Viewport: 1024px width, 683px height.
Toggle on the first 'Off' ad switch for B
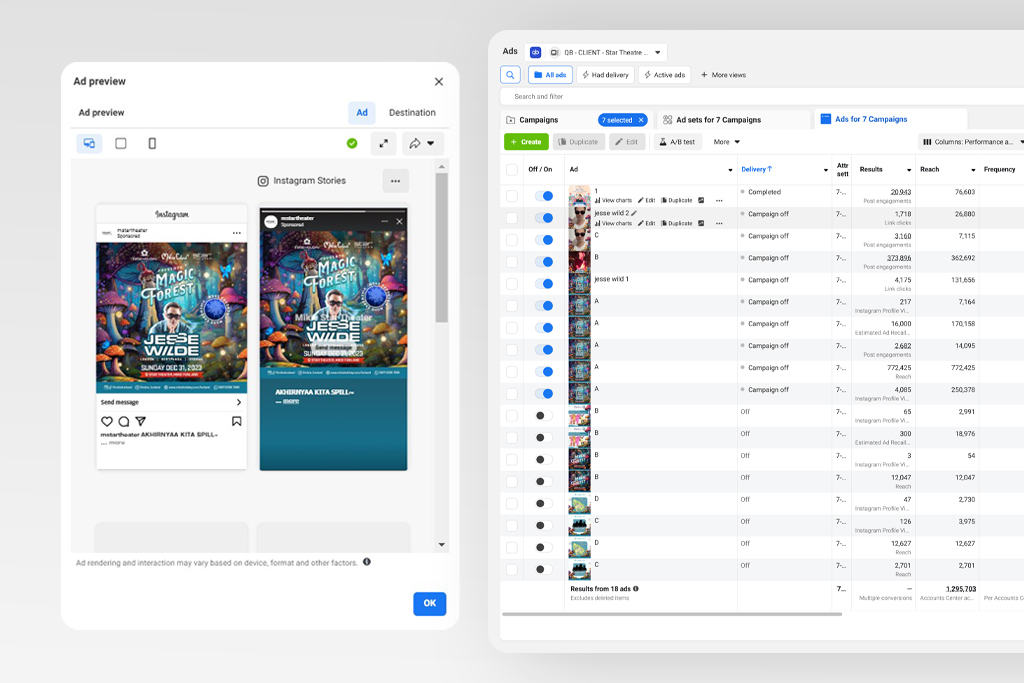(x=544, y=415)
